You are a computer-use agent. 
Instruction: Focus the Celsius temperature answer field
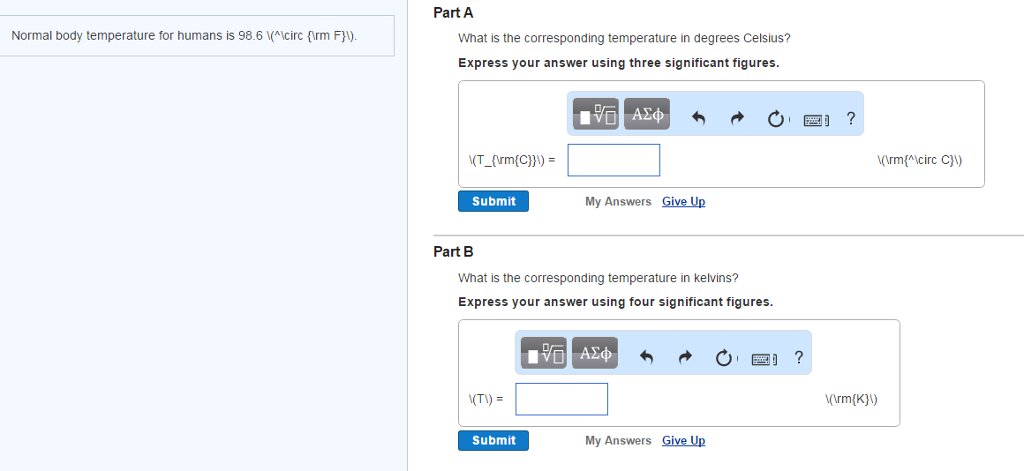pos(613,160)
